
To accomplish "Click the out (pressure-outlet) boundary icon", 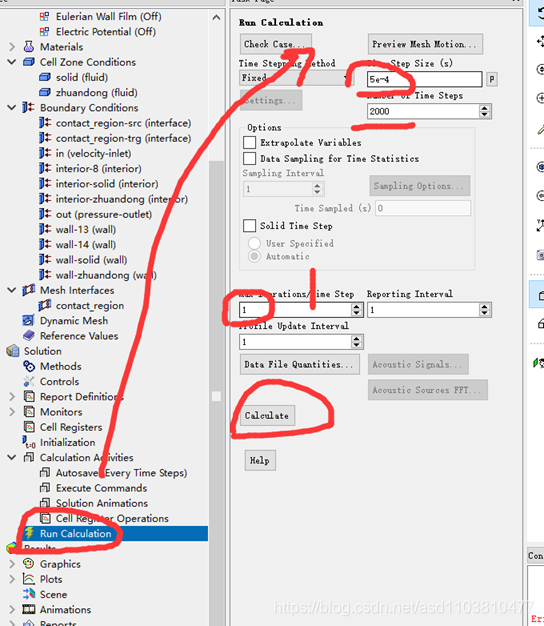I will 45,214.
